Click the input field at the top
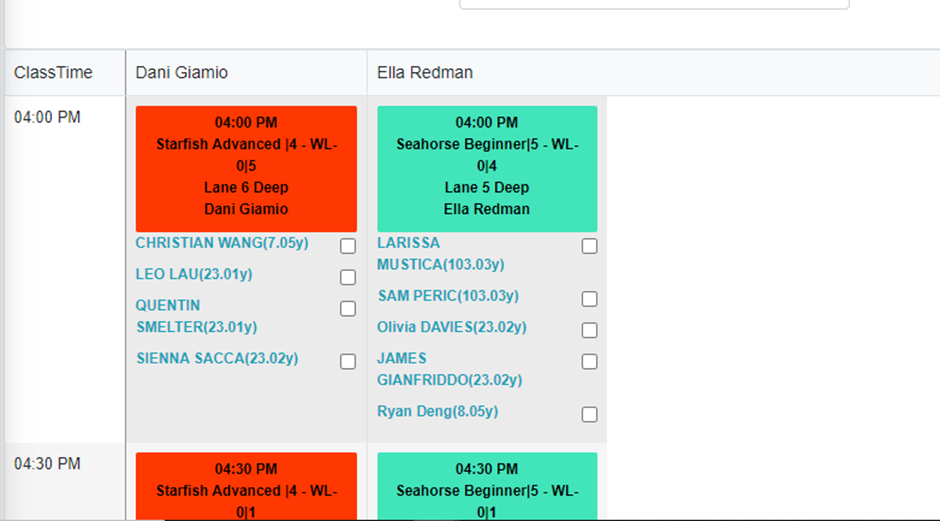 click(654, 4)
